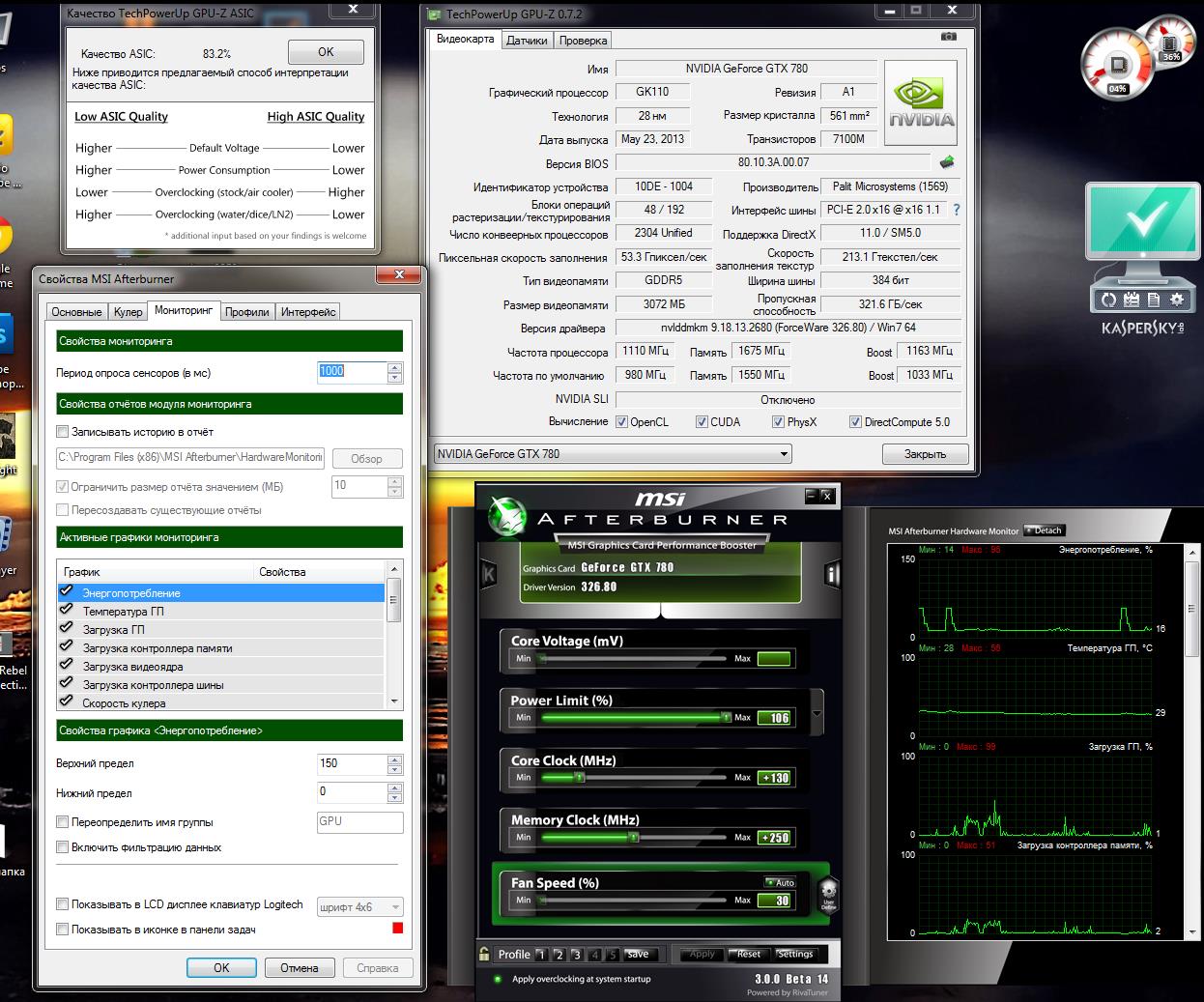The width and height of the screenshot is (1204, 1002).
Task: Click the BIOS save chip icon
Action: tap(947, 162)
